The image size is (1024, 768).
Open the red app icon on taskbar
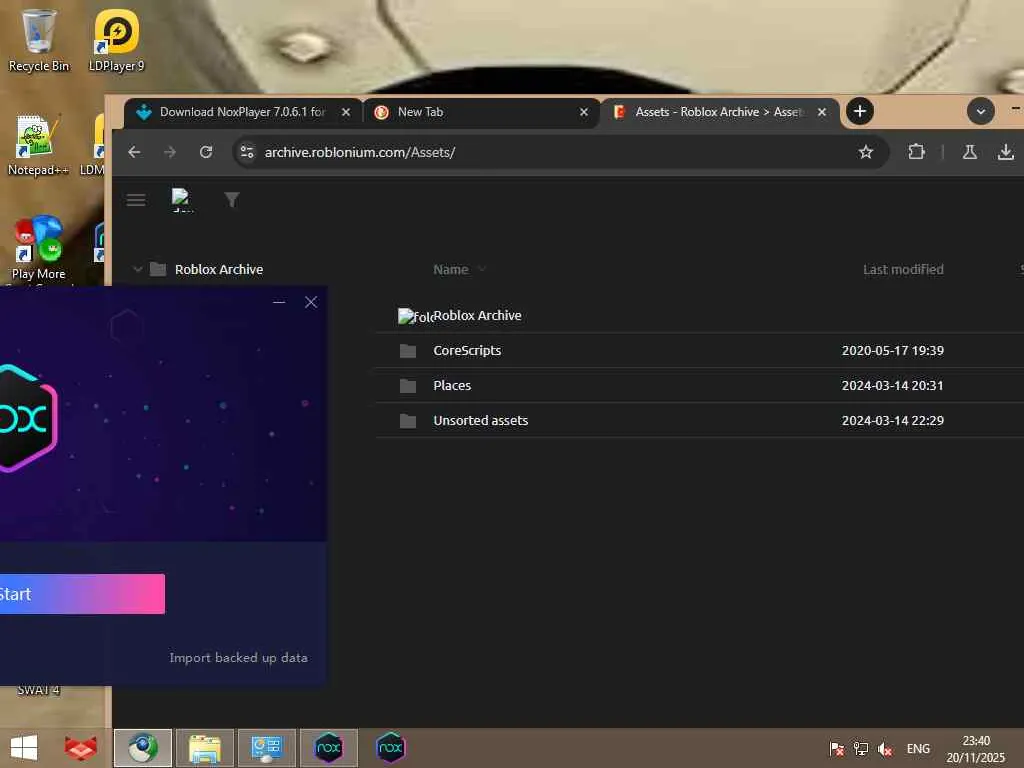tap(80, 748)
